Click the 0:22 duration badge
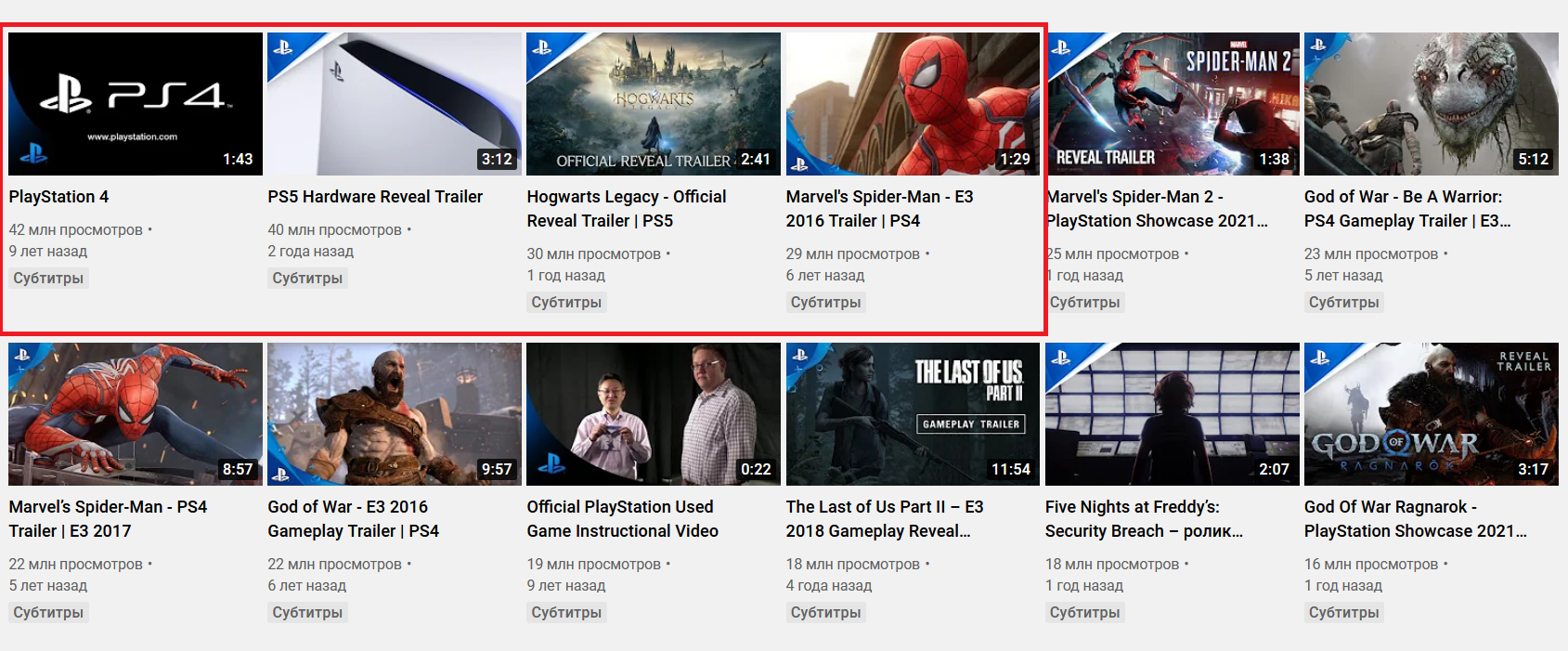 point(756,469)
